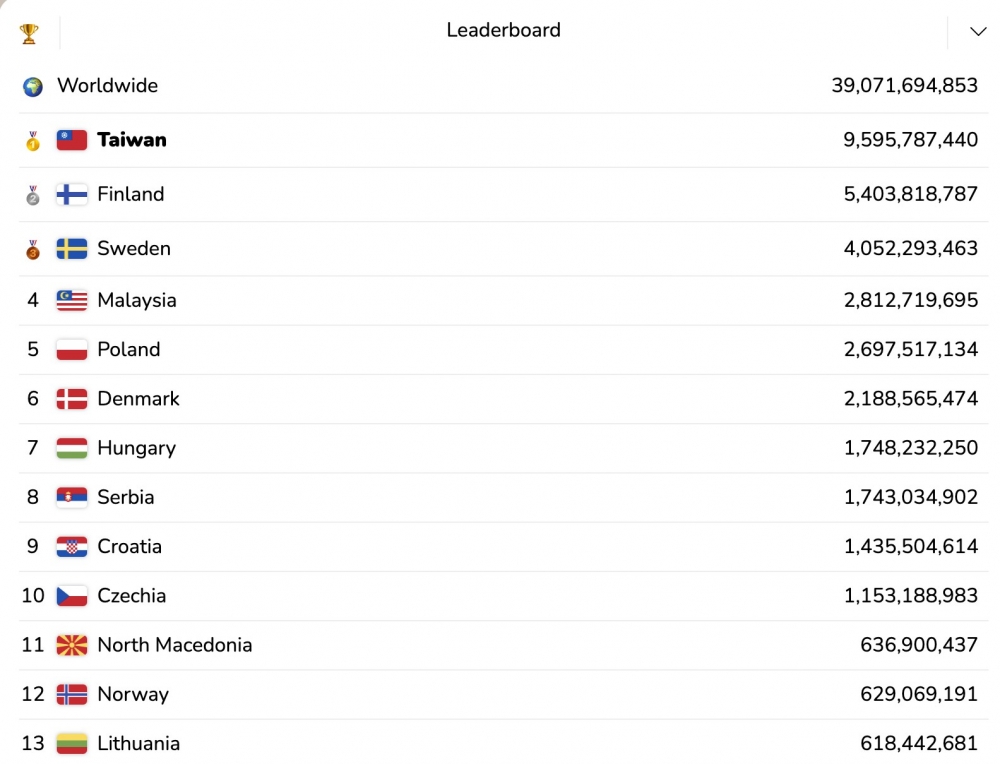Click the Worldwide globe icon
Screen dimensions: 1000x764
[x=33, y=87]
